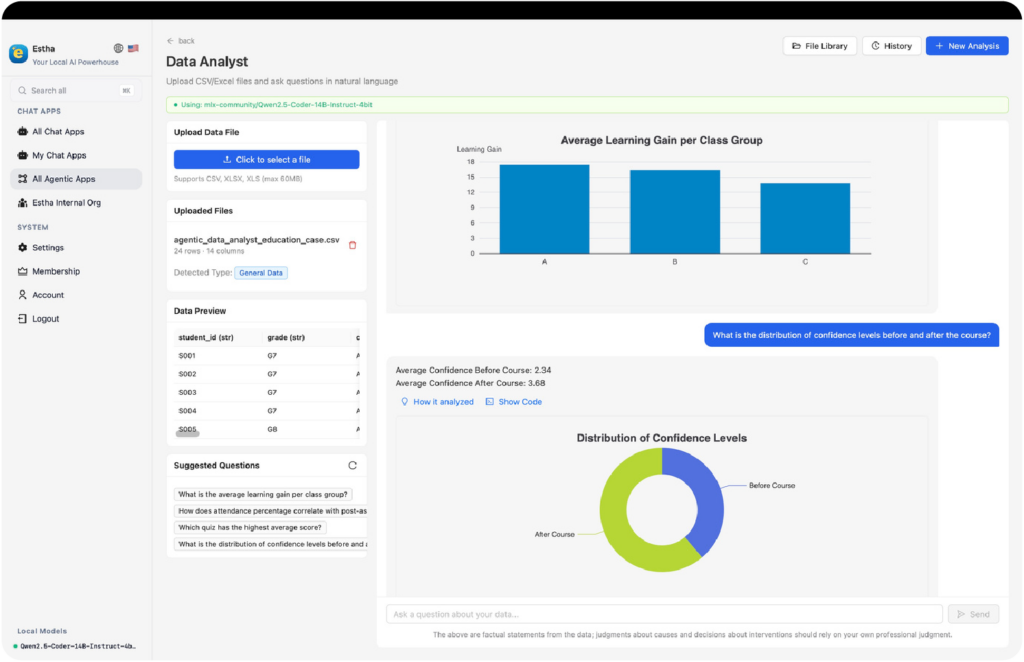
Task: Click the Ask a question input field
Action: coord(664,614)
